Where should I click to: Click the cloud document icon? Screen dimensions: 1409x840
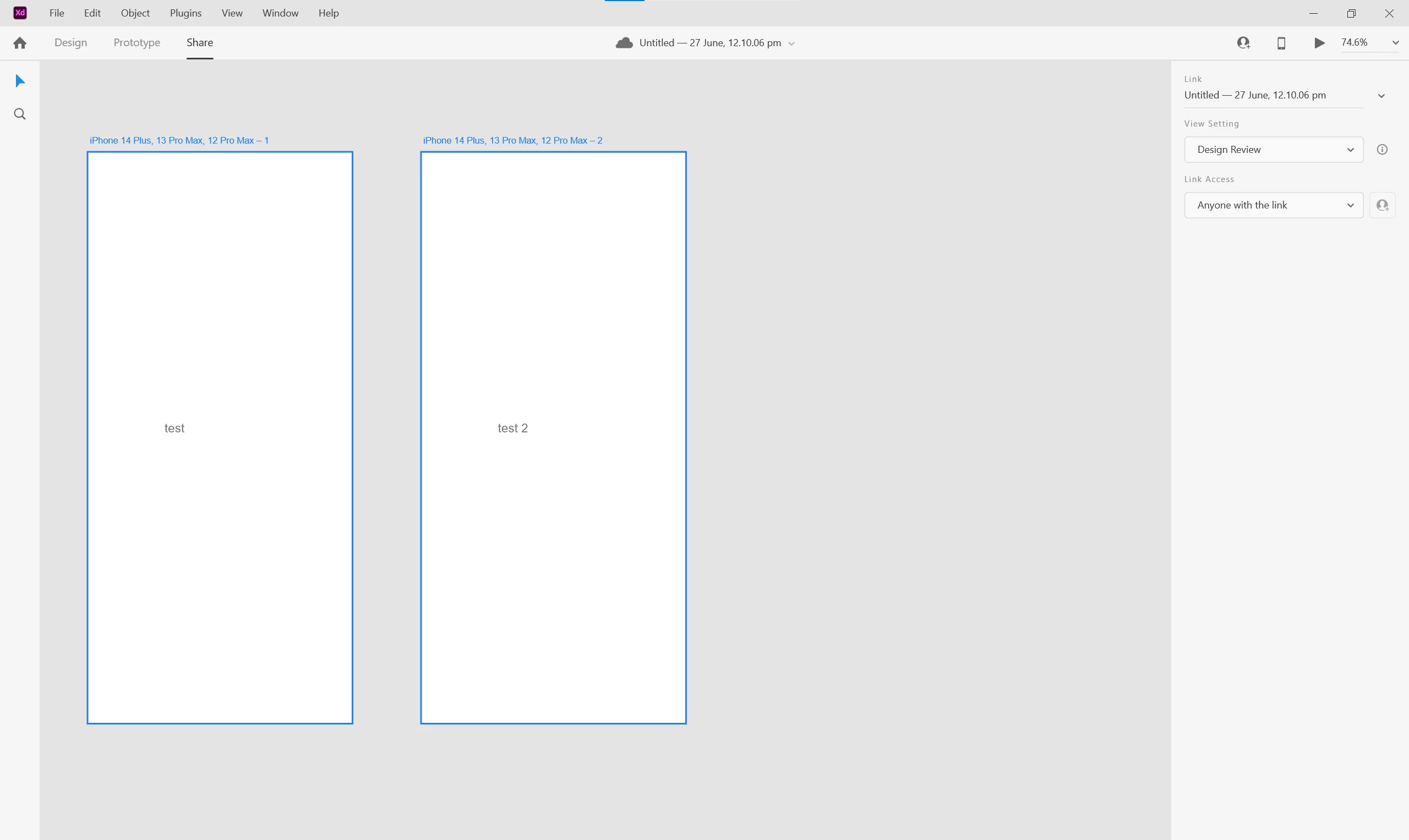[624, 43]
